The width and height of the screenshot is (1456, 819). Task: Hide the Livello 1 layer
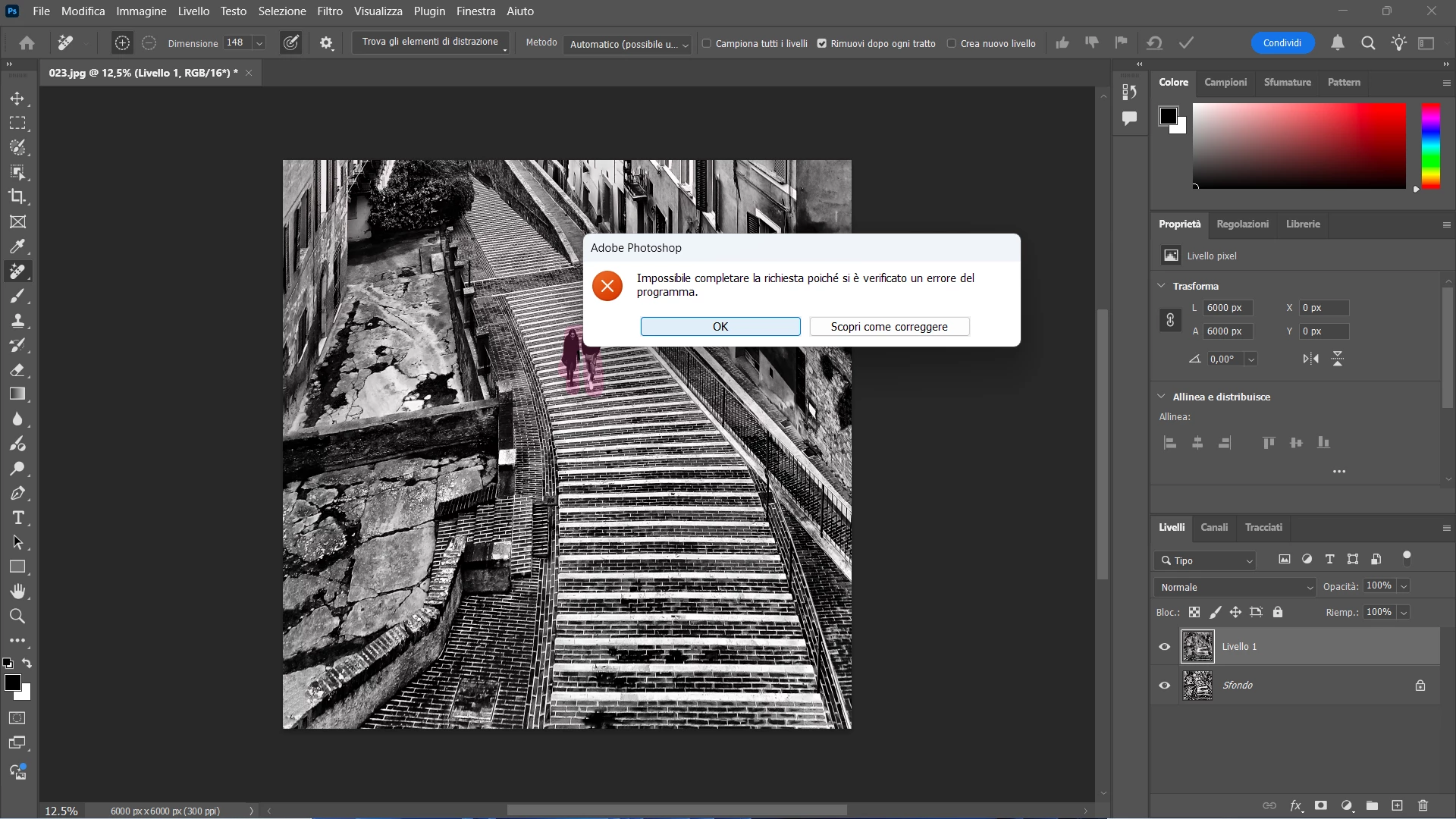tap(1165, 647)
